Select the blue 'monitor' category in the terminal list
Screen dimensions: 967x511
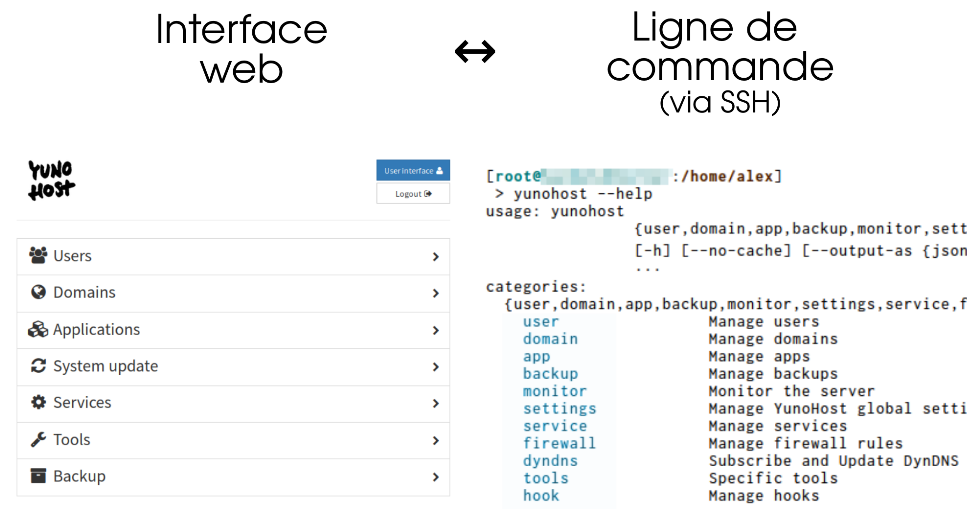[555, 391]
